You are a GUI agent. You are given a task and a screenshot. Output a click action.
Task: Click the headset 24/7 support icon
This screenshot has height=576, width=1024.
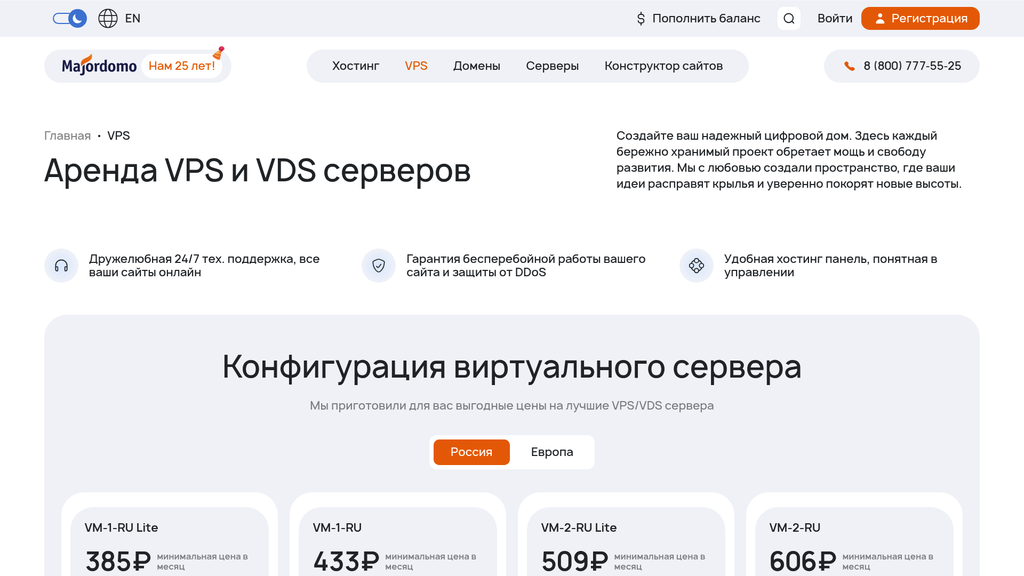(61, 265)
